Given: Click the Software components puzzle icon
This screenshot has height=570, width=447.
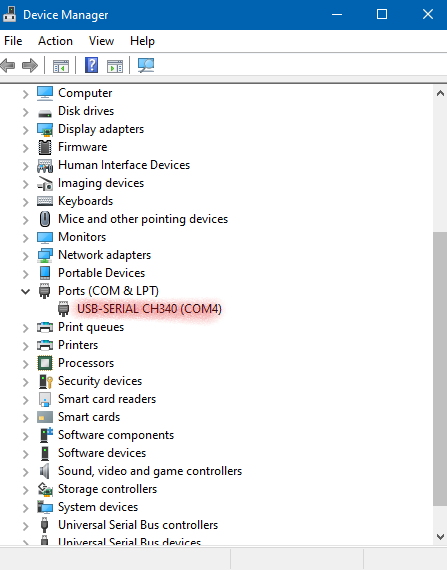Looking at the screenshot, I should (x=46, y=435).
